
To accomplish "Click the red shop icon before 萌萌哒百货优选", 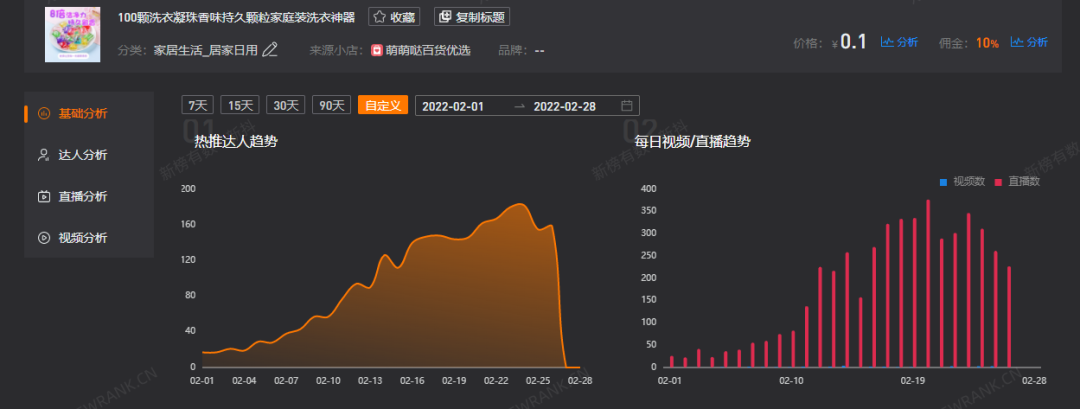I will pos(377,50).
